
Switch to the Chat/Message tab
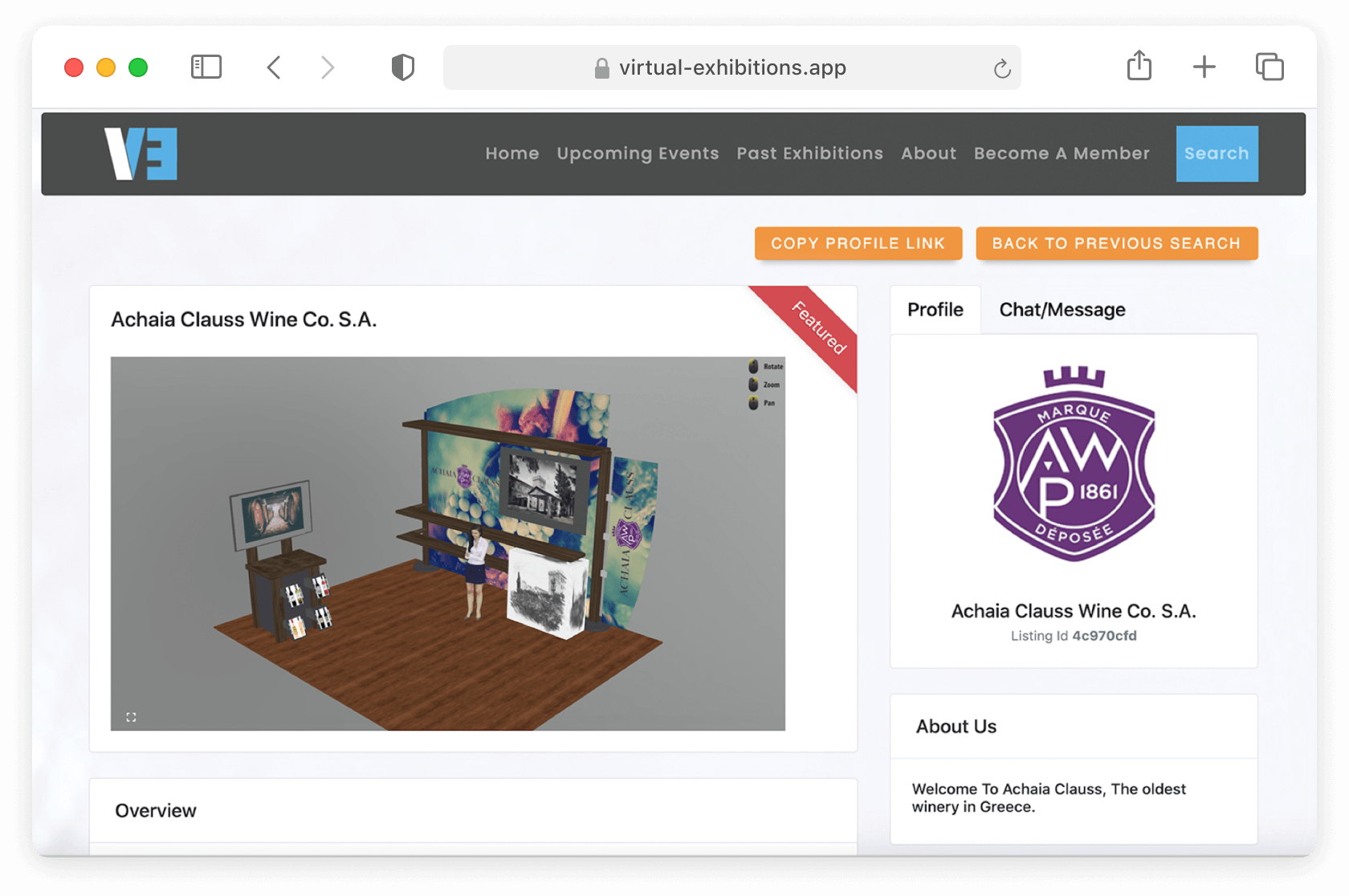click(1062, 310)
